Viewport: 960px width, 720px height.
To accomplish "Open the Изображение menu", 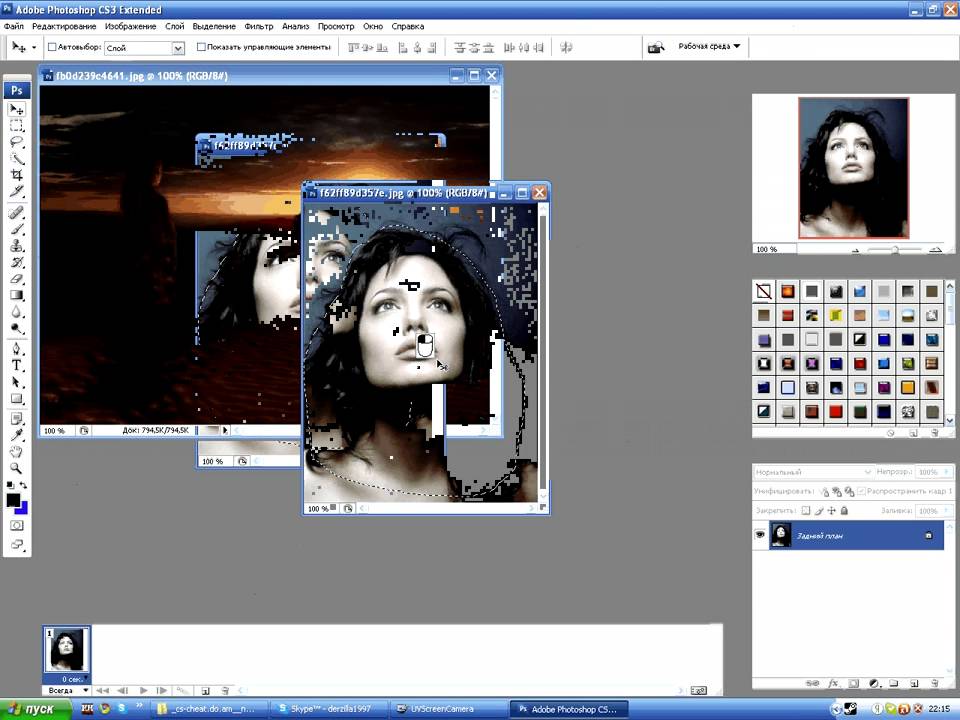I will pyautogui.click(x=130, y=26).
